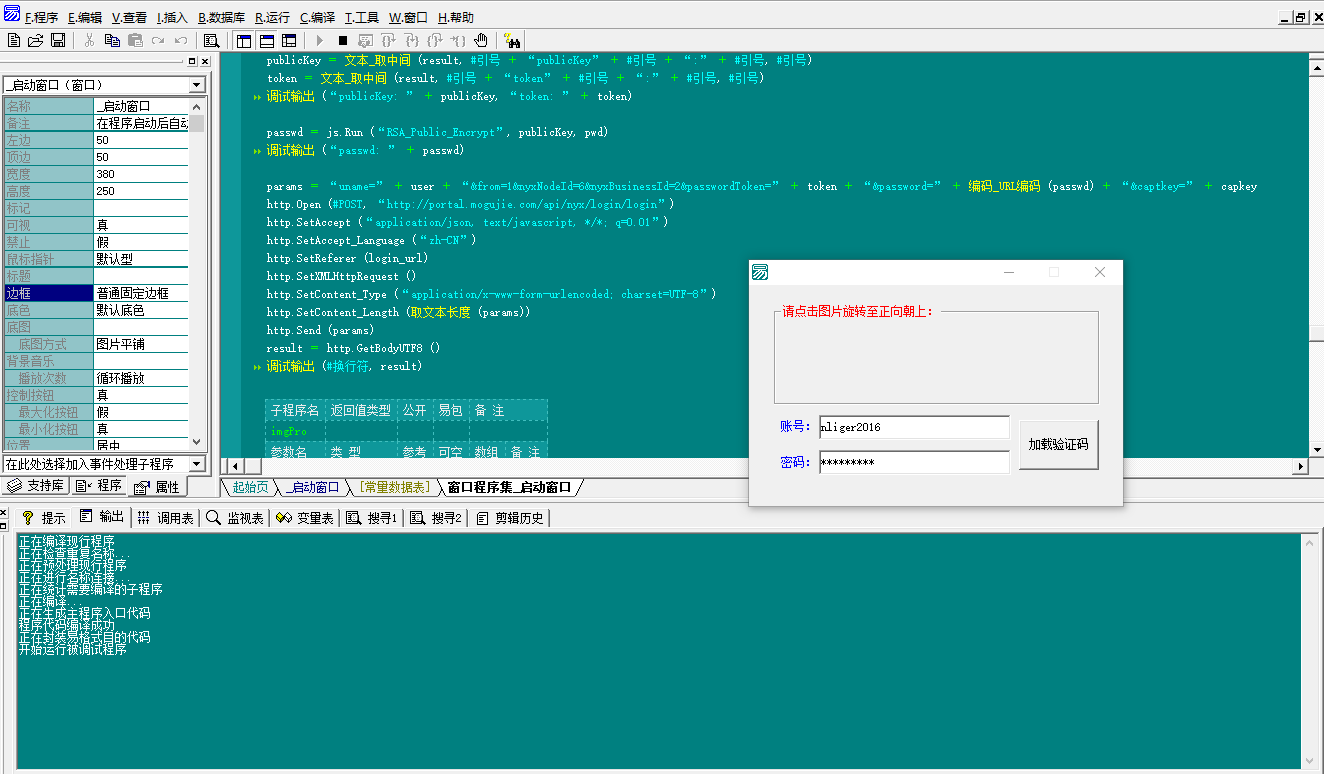Click the 账号 input field

tap(913, 427)
